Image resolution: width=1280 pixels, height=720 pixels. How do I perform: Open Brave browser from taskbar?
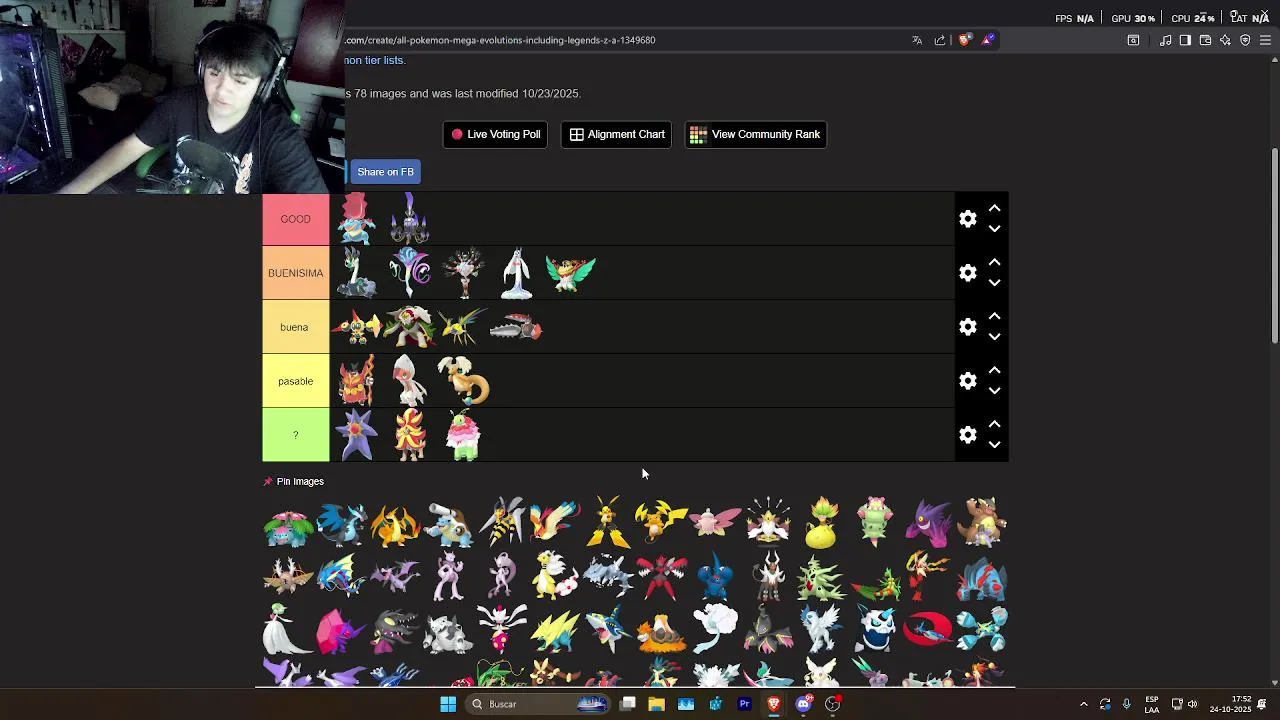[x=773, y=704]
